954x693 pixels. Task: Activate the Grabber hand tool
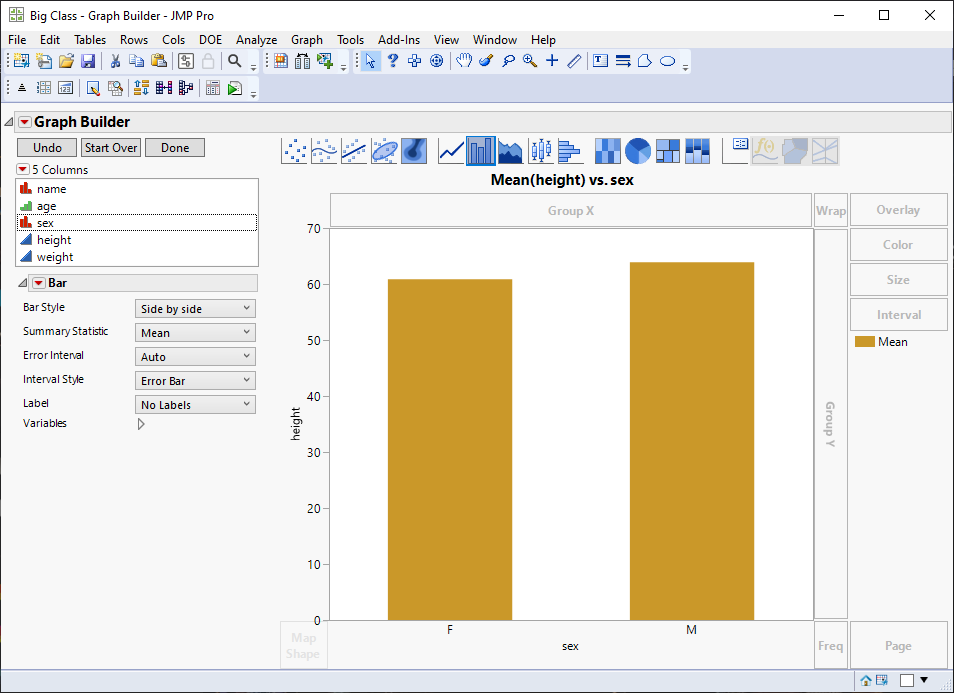tap(464, 61)
